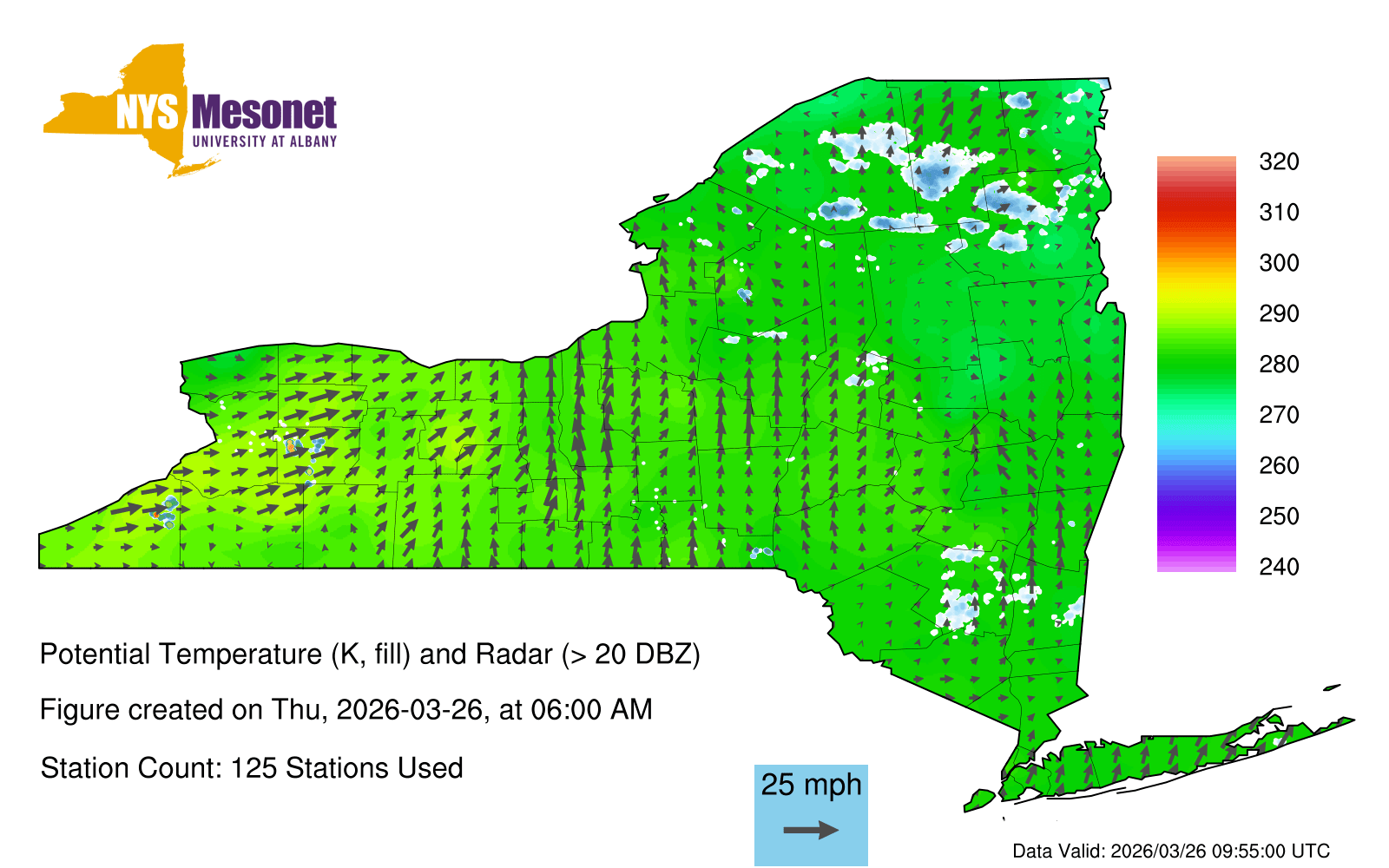Click the Data Valid timestamp text
The width and height of the screenshot is (1389, 868).
click(1171, 851)
